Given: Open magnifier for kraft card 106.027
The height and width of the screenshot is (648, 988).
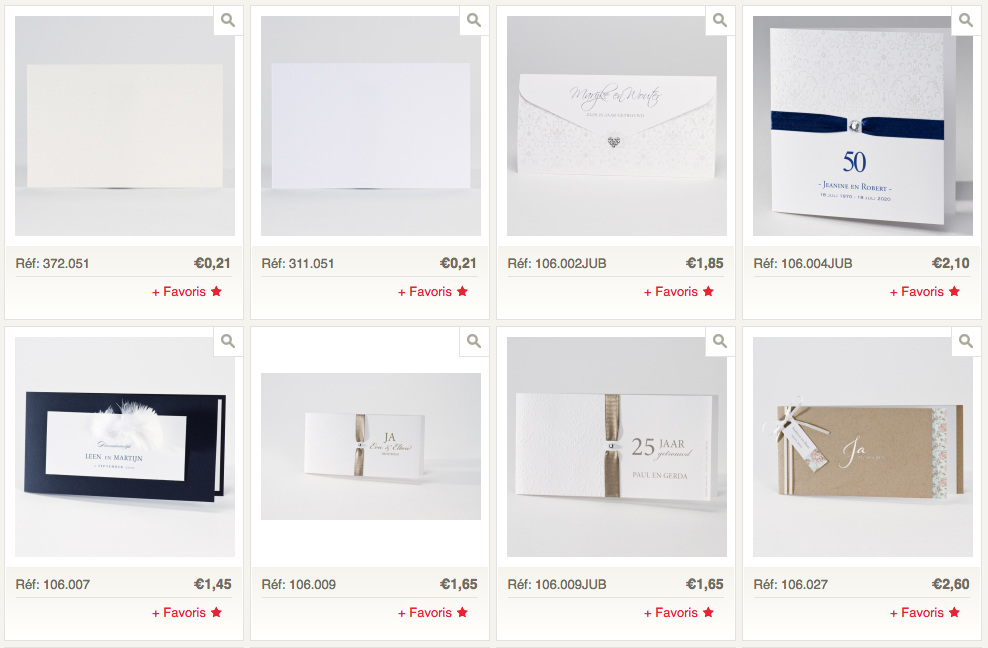Looking at the screenshot, I should [965, 342].
